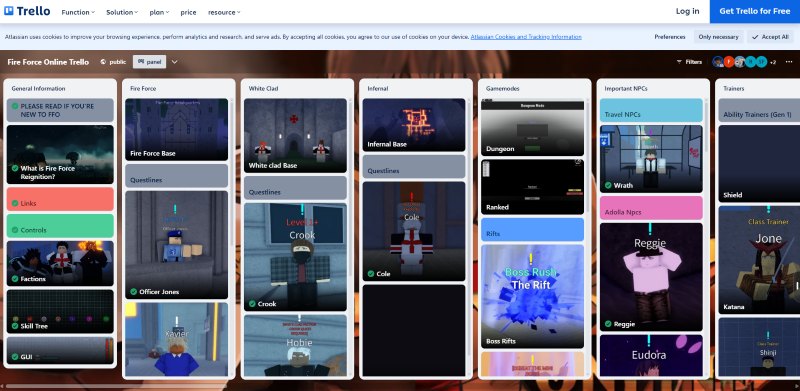Expand the resource menu

click(x=224, y=12)
